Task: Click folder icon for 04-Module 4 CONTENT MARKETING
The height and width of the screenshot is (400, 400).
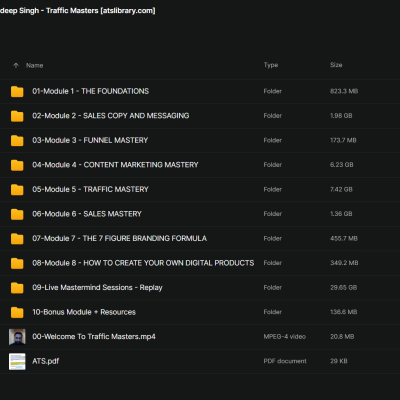Action: (17, 165)
